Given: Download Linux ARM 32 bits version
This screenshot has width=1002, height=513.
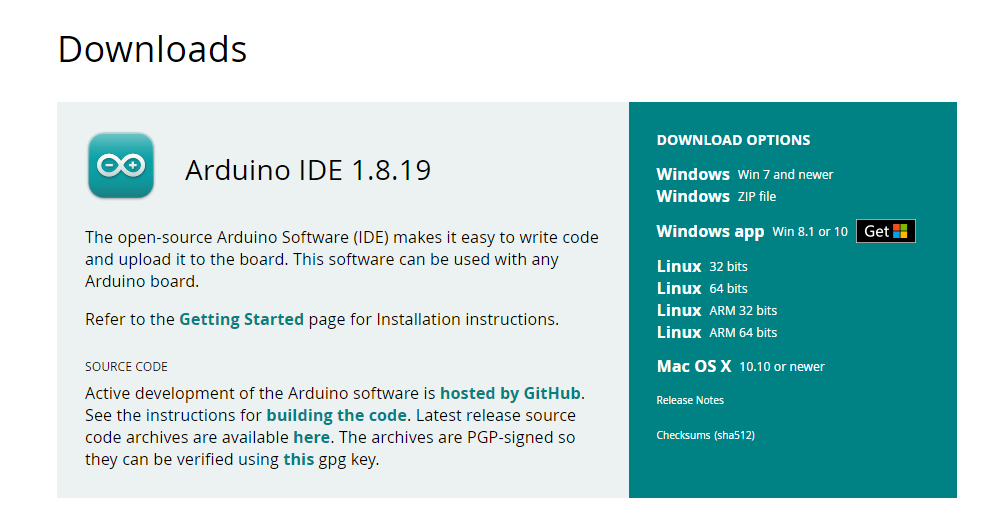Looking at the screenshot, I should pos(716,310).
